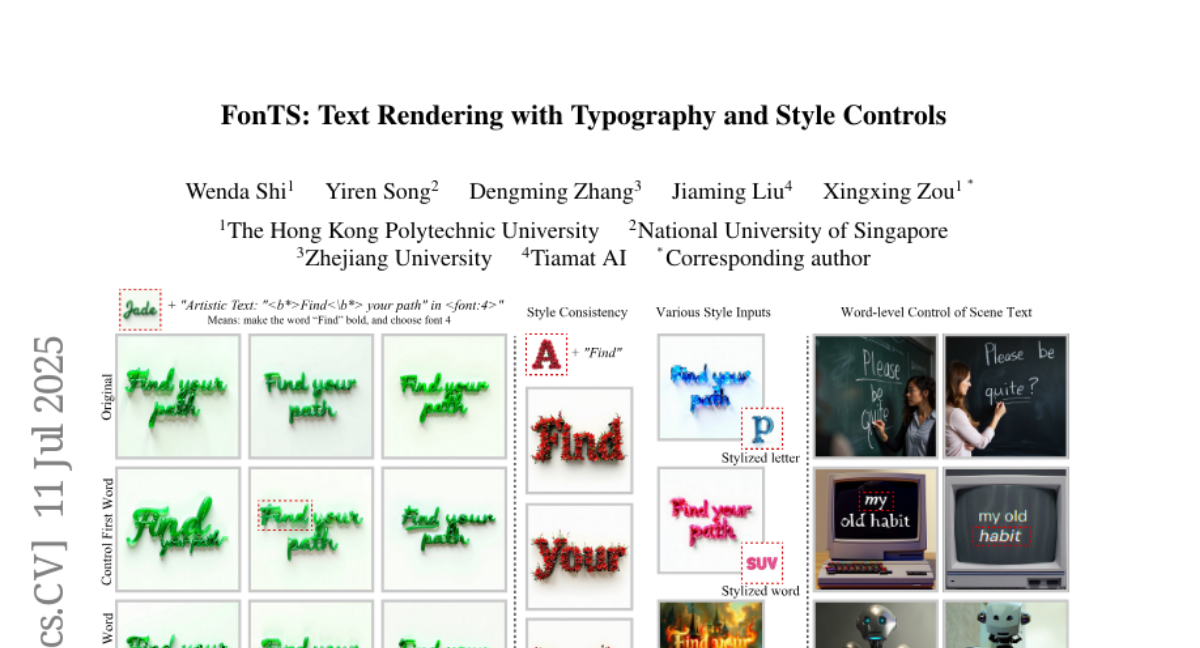Image resolution: width=1200 pixels, height=648 pixels.
Task: Open the red floral 'Your' image
Action: pyautogui.click(x=579, y=556)
